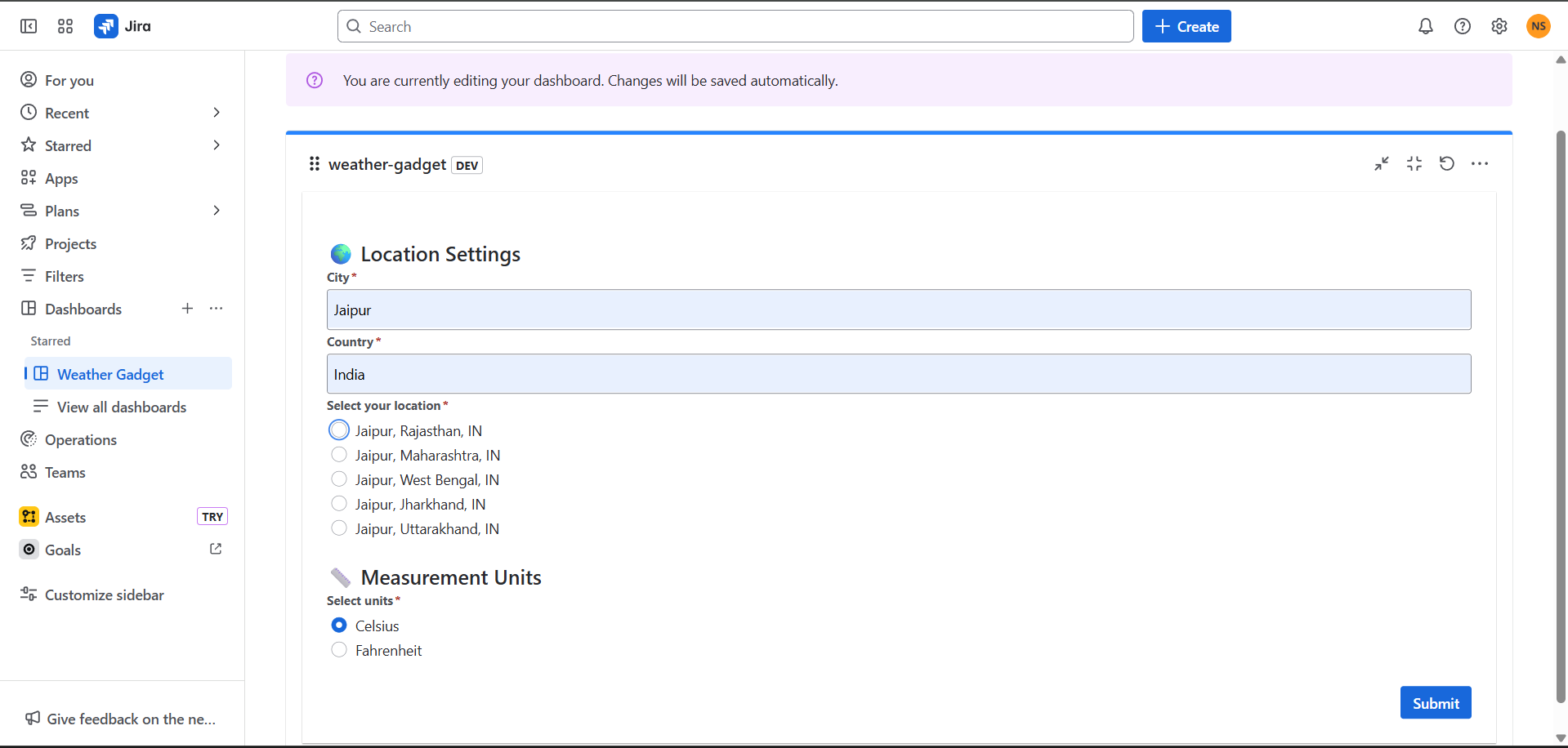
Task: Collapse the sidebar with the panel icon
Action: pyautogui.click(x=29, y=26)
